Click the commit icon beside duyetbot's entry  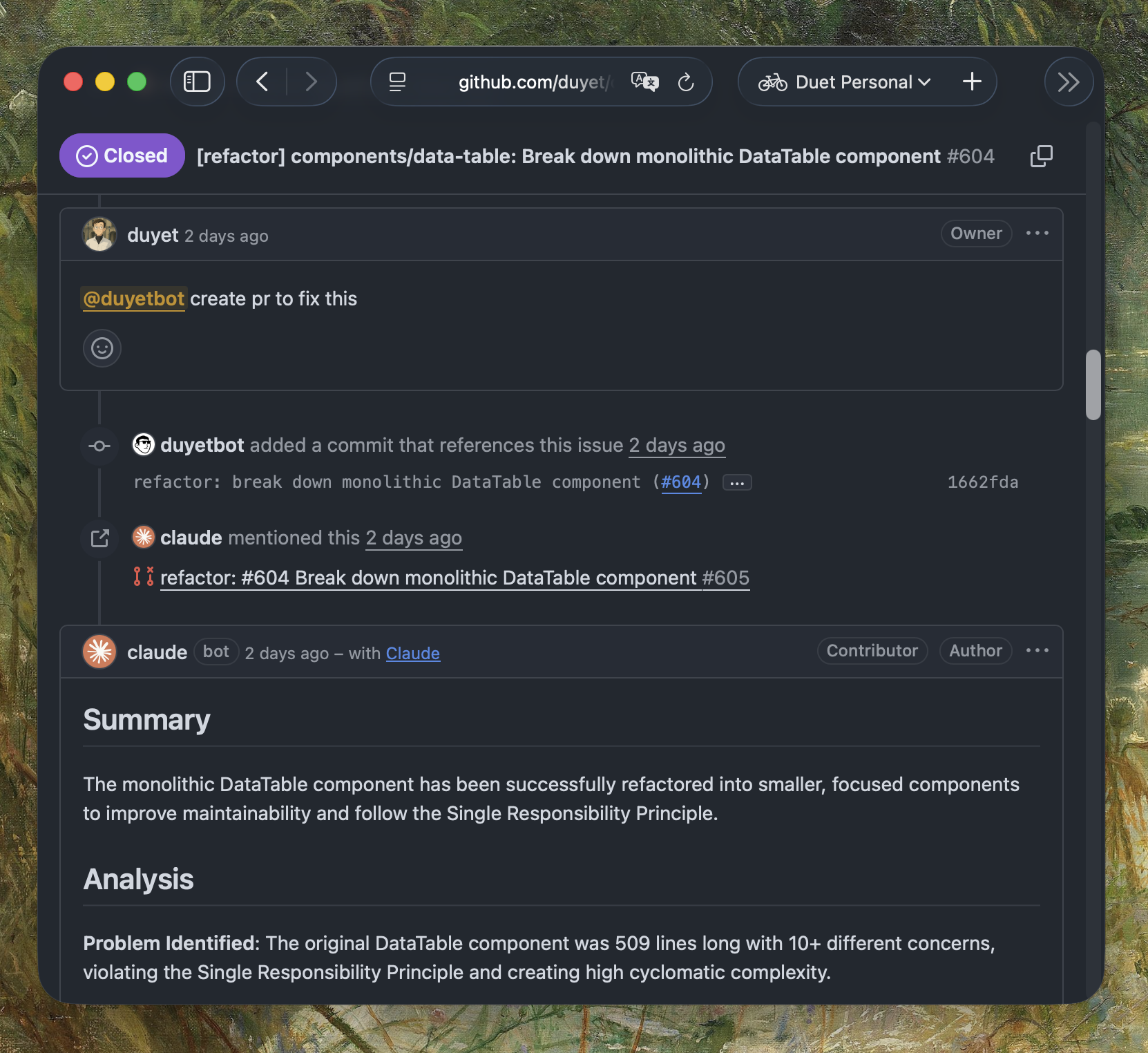pos(99,446)
